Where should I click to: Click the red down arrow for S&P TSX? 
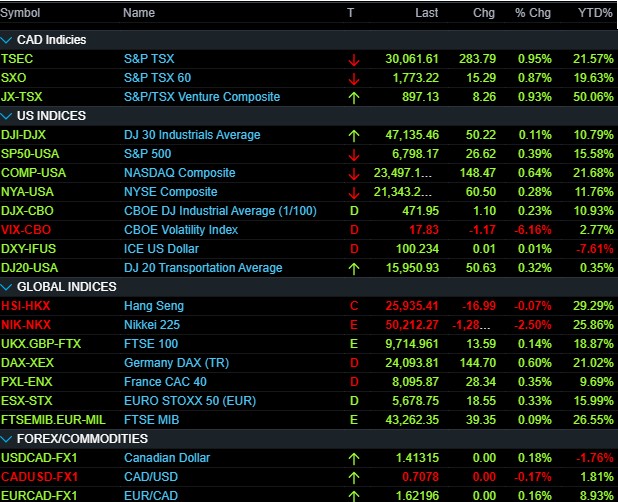[353, 59]
